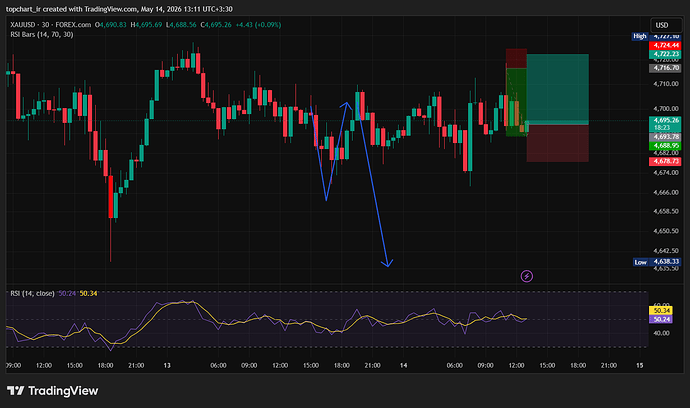Click the red 4,678.73 price tag
The width and height of the screenshot is (690, 408).
point(665,162)
